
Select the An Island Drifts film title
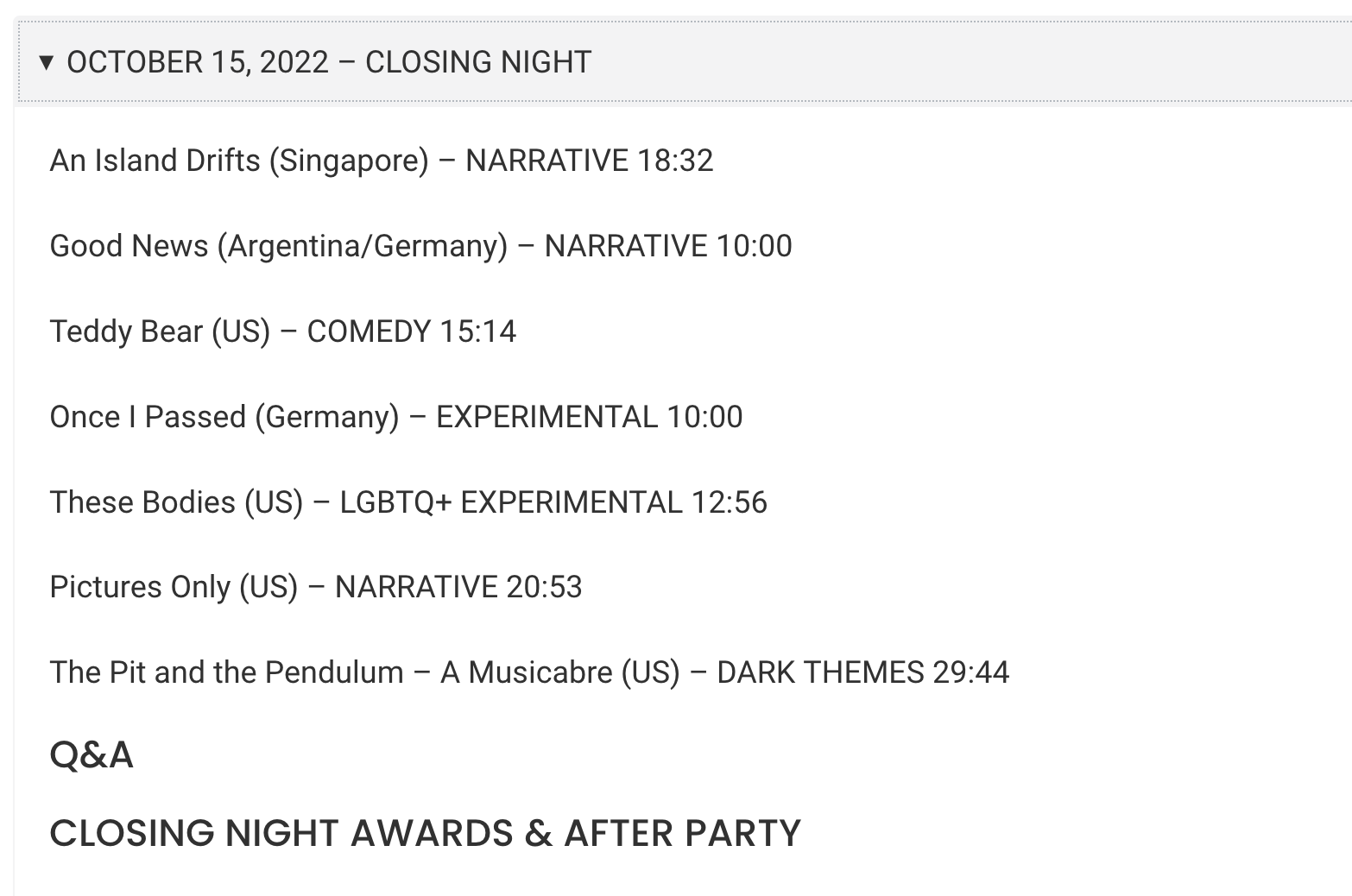(155, 161)
